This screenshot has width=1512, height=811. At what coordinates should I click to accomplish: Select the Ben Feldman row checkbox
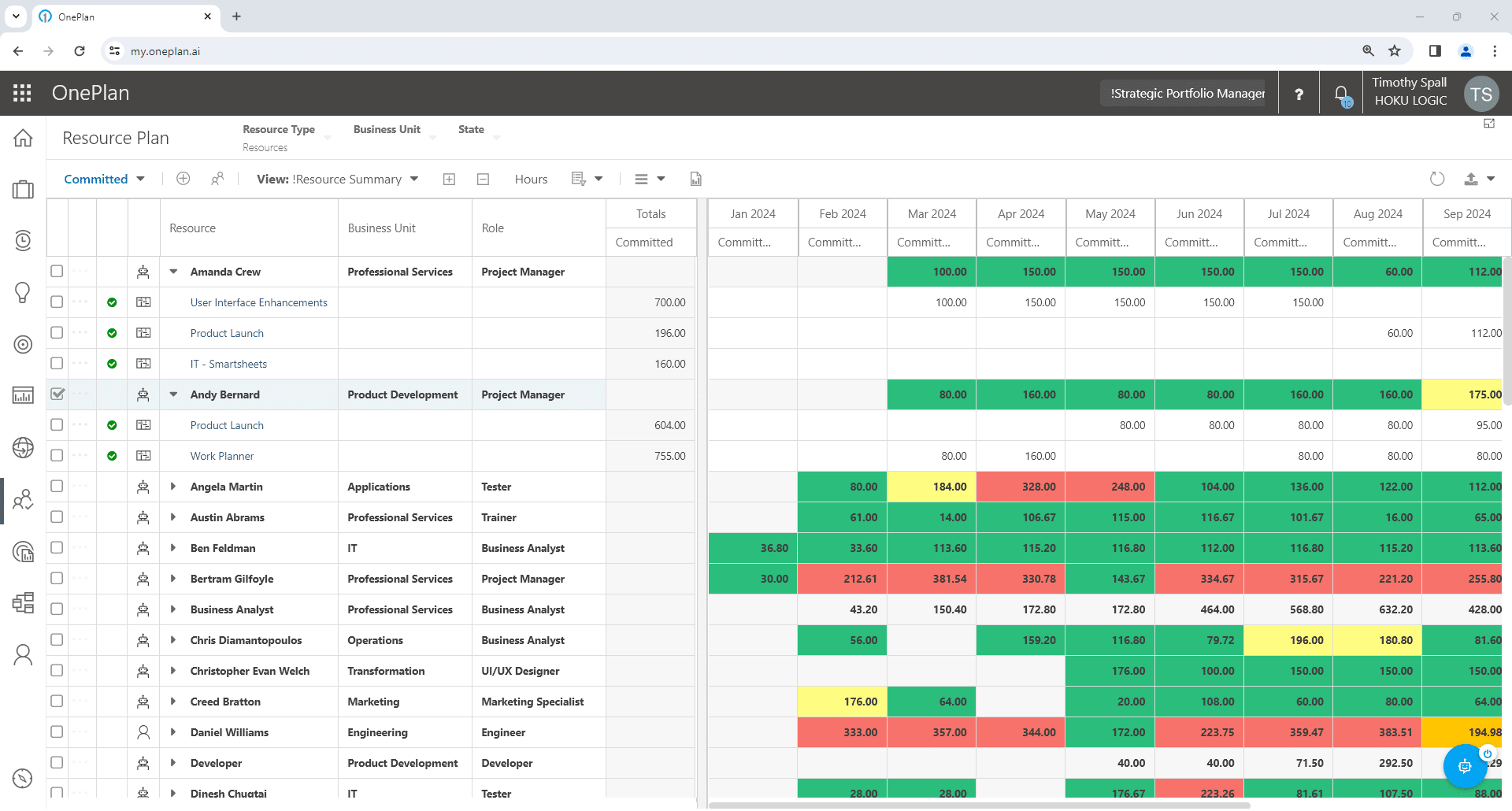pyautogui.click(x=57, y=547)
